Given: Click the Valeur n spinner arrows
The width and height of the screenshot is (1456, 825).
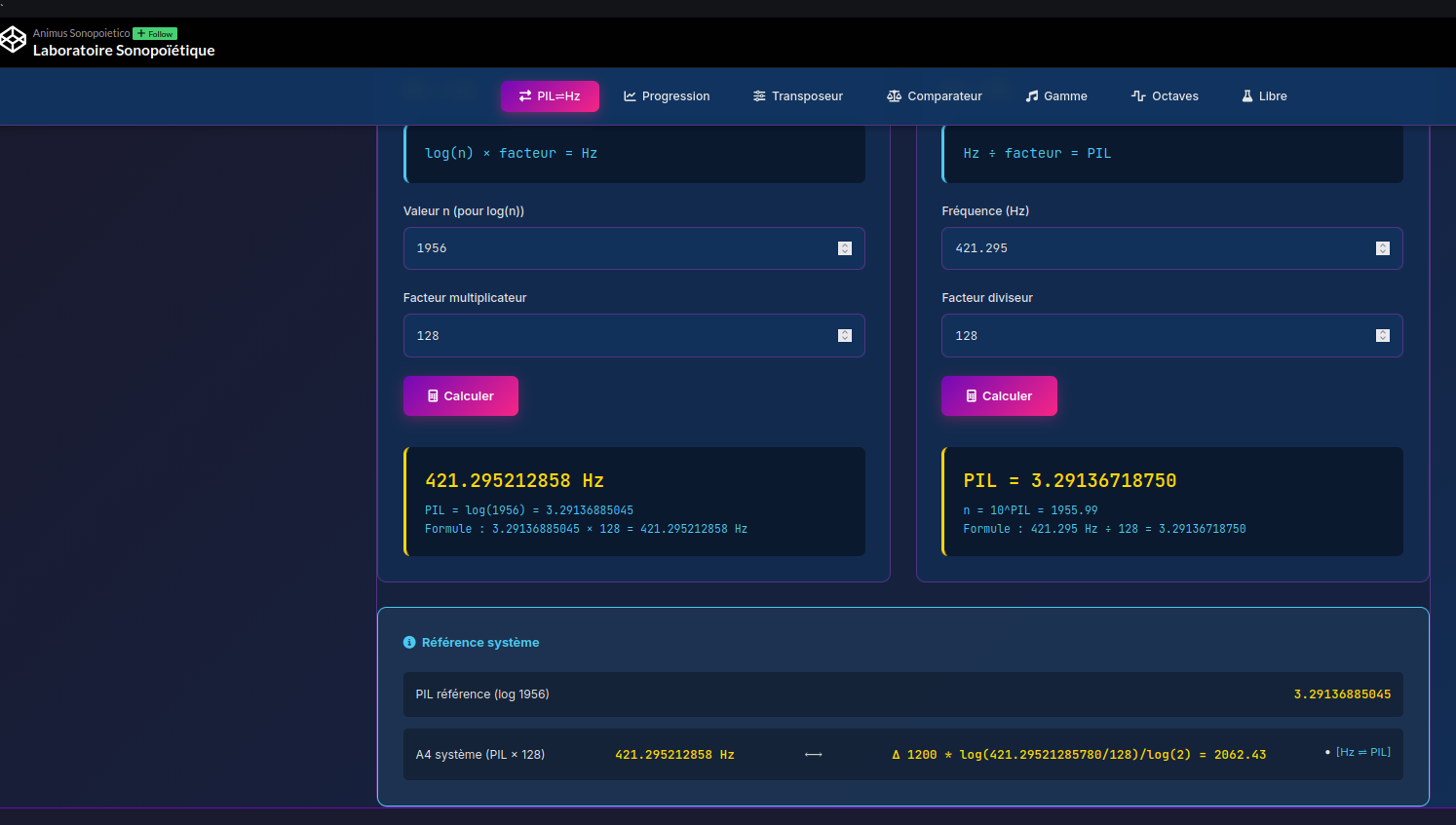Looking at the screenshot, I should 845,248.
